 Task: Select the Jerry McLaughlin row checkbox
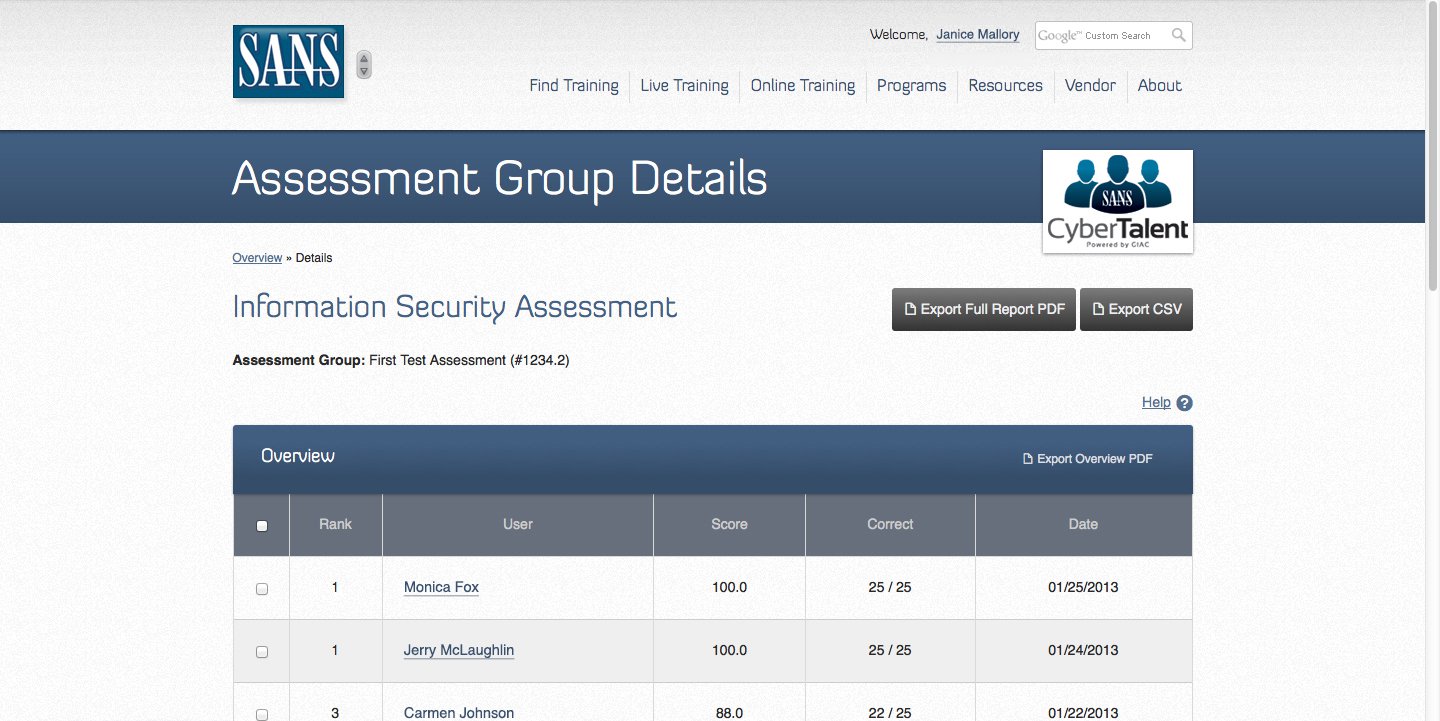[262, 651]
